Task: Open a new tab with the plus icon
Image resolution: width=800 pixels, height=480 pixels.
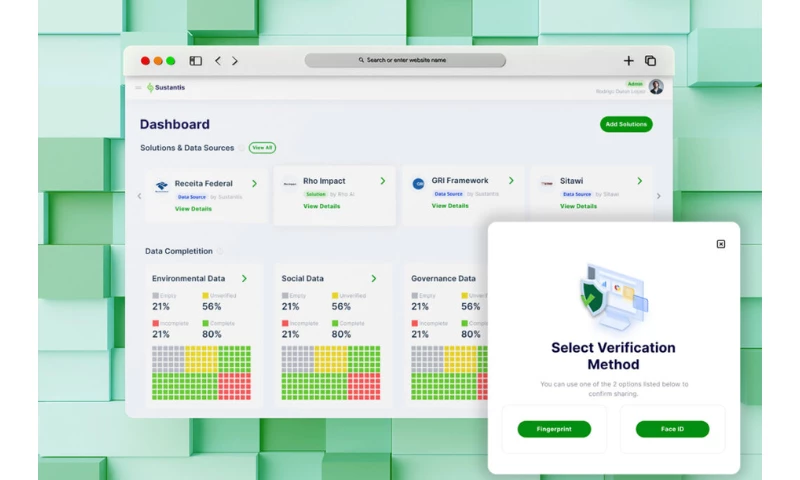Action: tap(629, 61)
